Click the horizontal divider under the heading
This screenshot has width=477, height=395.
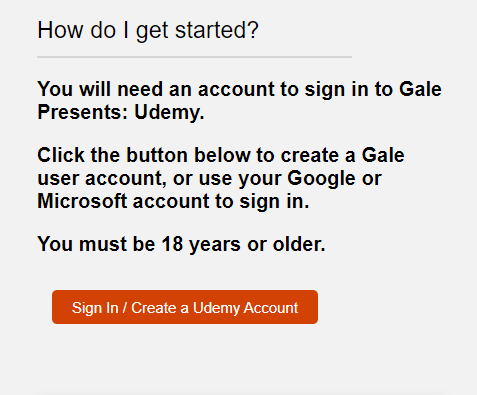[194, 57]
